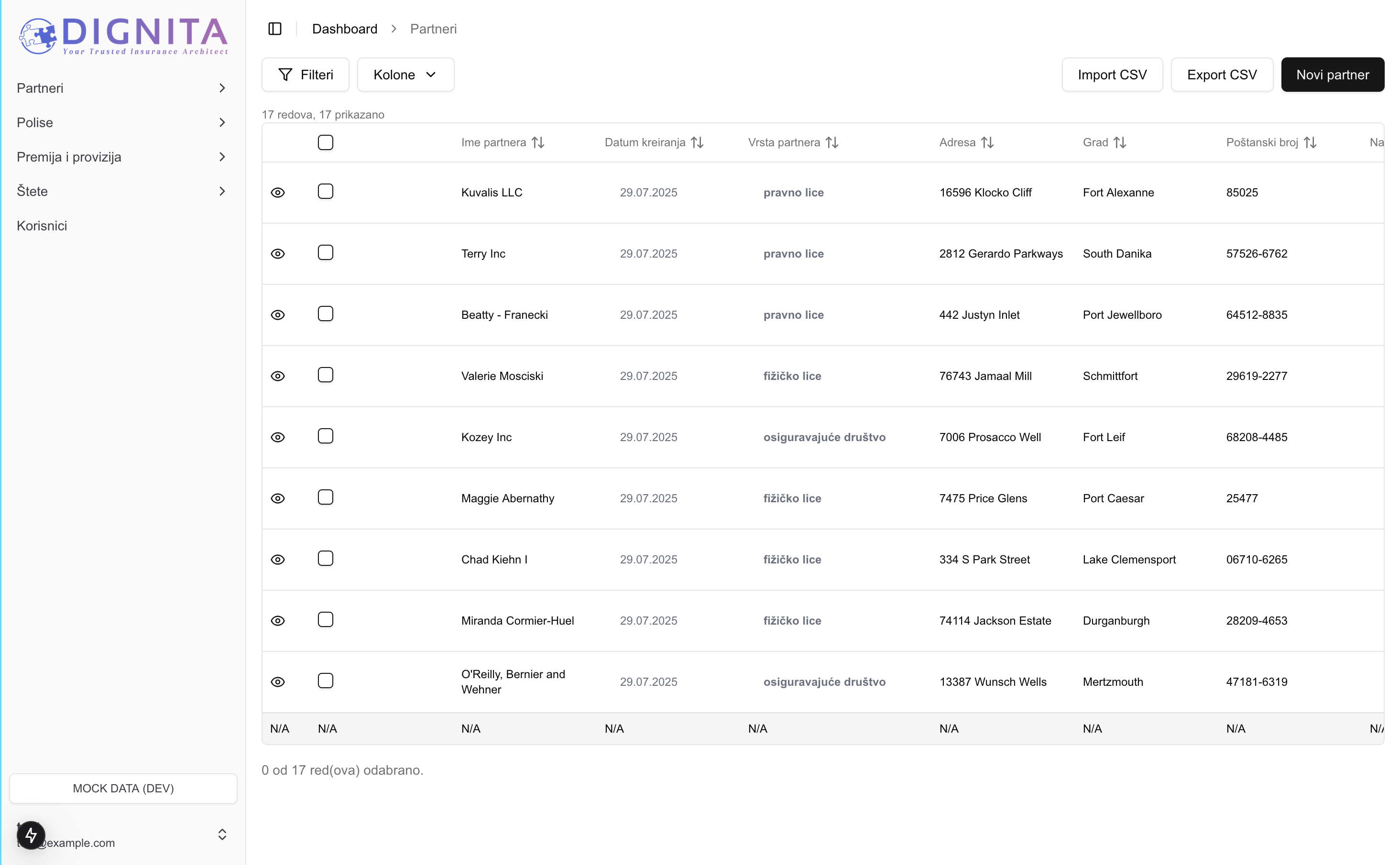Expand the user account switcher chevrons
The image size is (1400, 865).
point(222,834)
